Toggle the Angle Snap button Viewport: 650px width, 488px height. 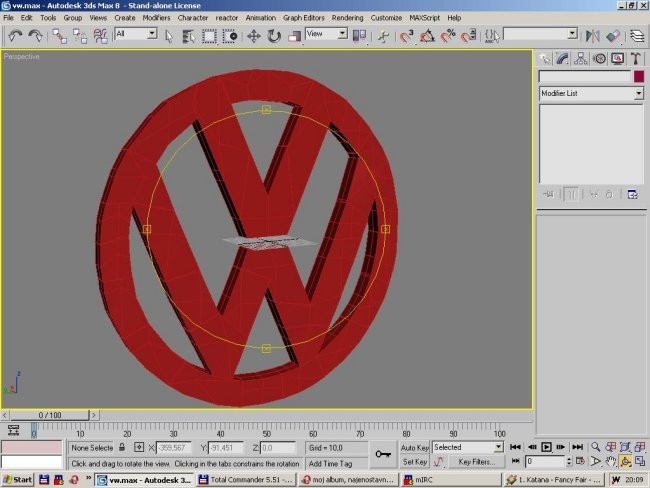[x=427, y=36]
